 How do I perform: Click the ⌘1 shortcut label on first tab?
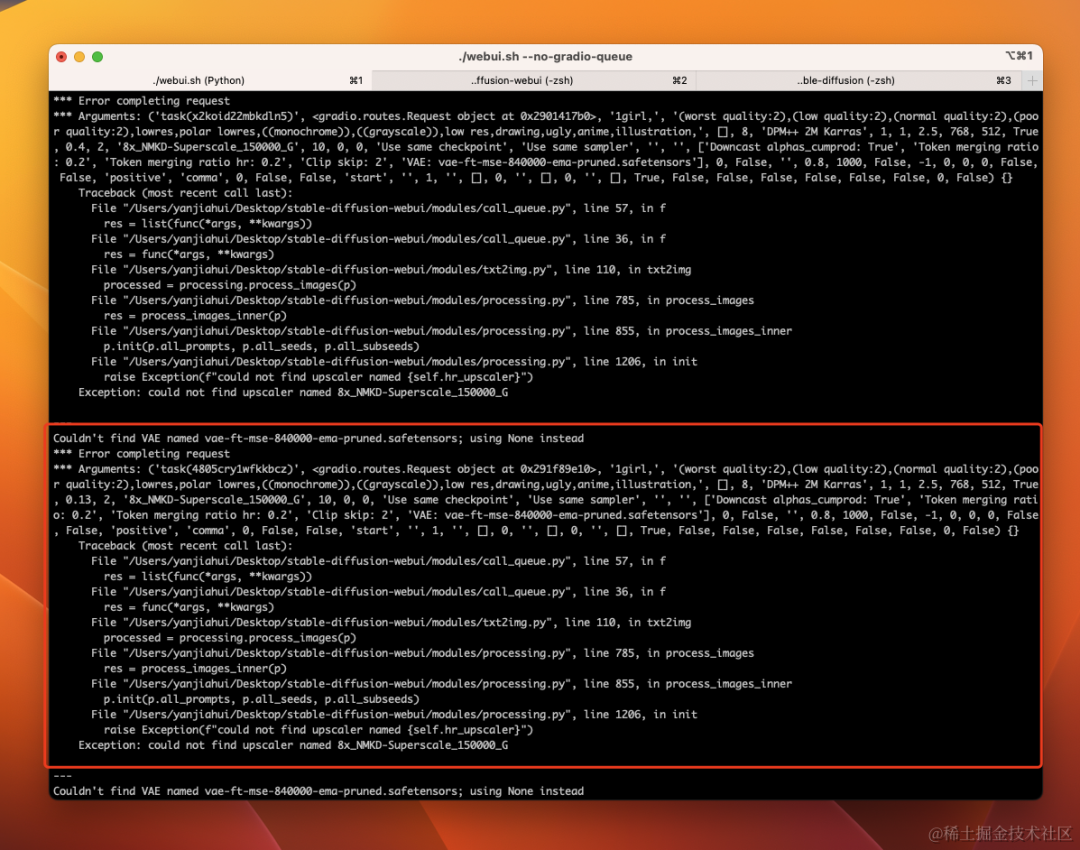pos(356,80)
